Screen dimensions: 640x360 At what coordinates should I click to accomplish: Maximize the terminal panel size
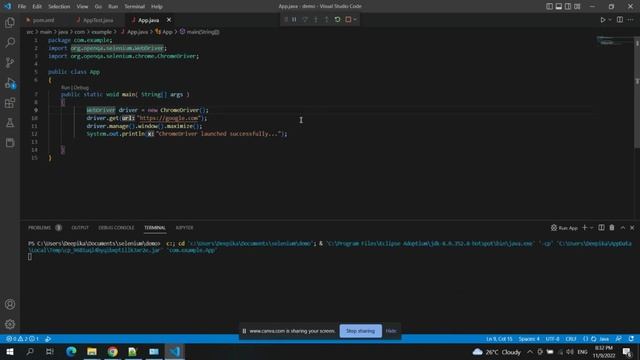pos(623,227)
